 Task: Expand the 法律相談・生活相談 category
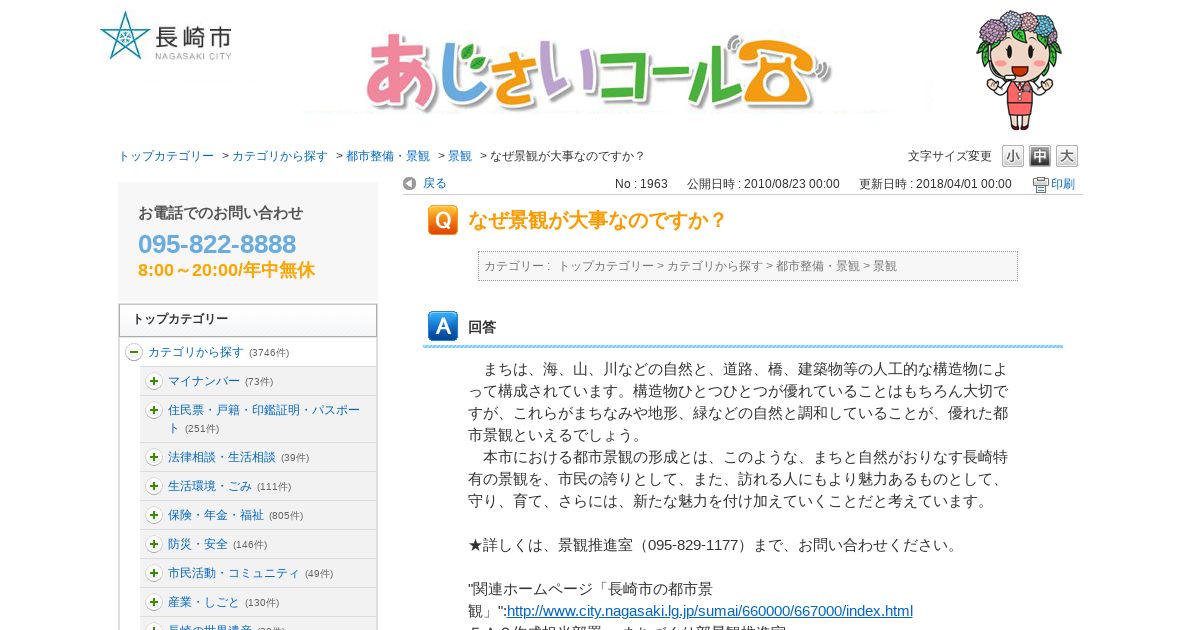[154, 457]
